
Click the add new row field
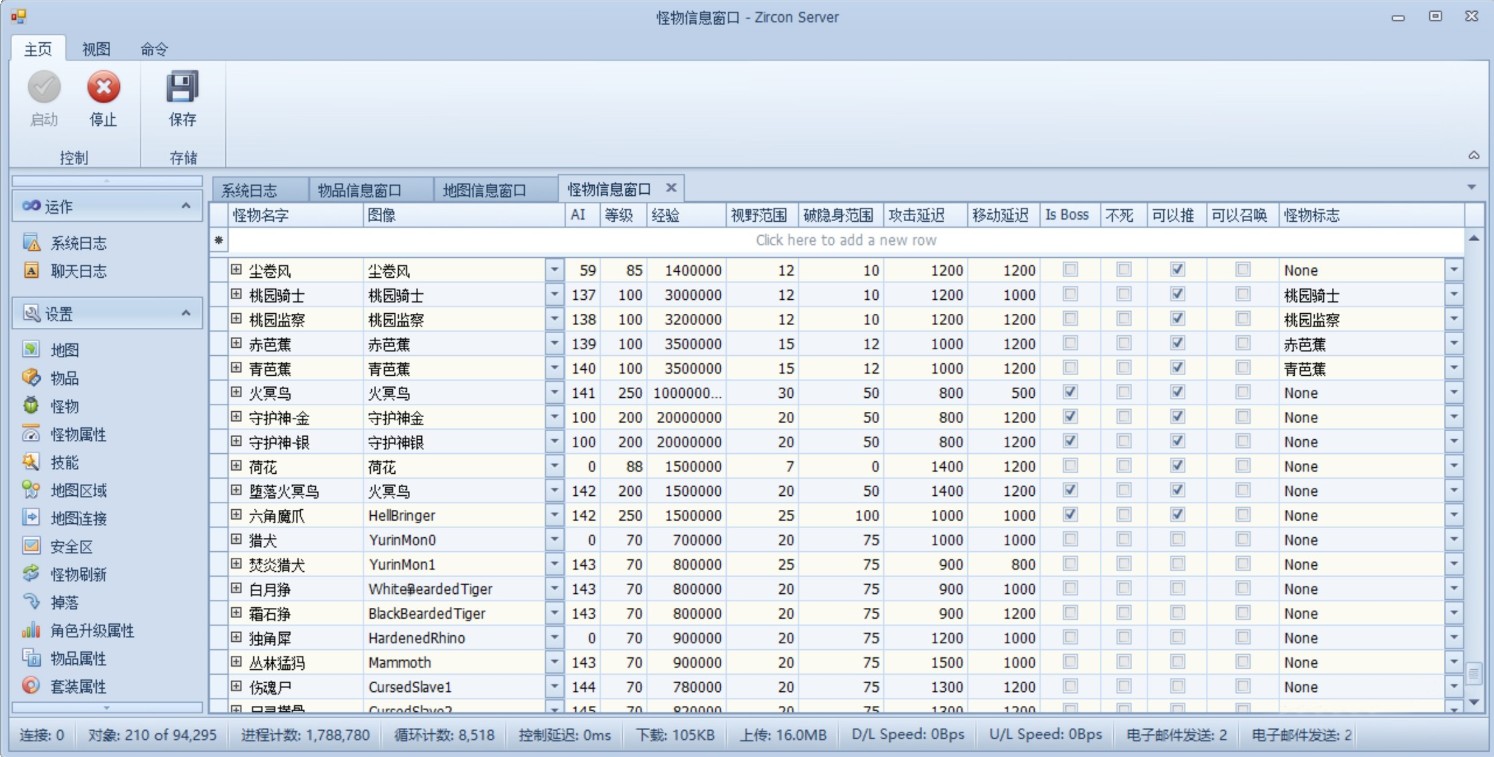click(x=846, y=240)
